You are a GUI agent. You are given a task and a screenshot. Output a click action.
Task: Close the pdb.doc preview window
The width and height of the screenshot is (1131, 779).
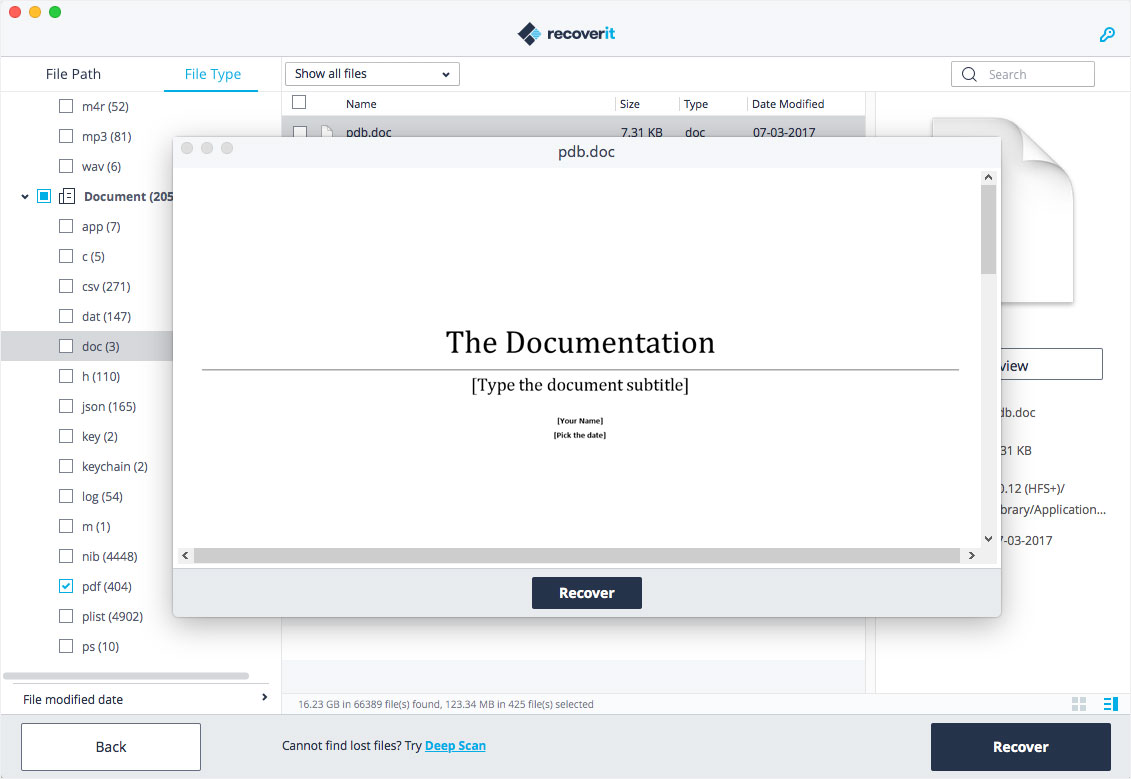tap(187, 148)
